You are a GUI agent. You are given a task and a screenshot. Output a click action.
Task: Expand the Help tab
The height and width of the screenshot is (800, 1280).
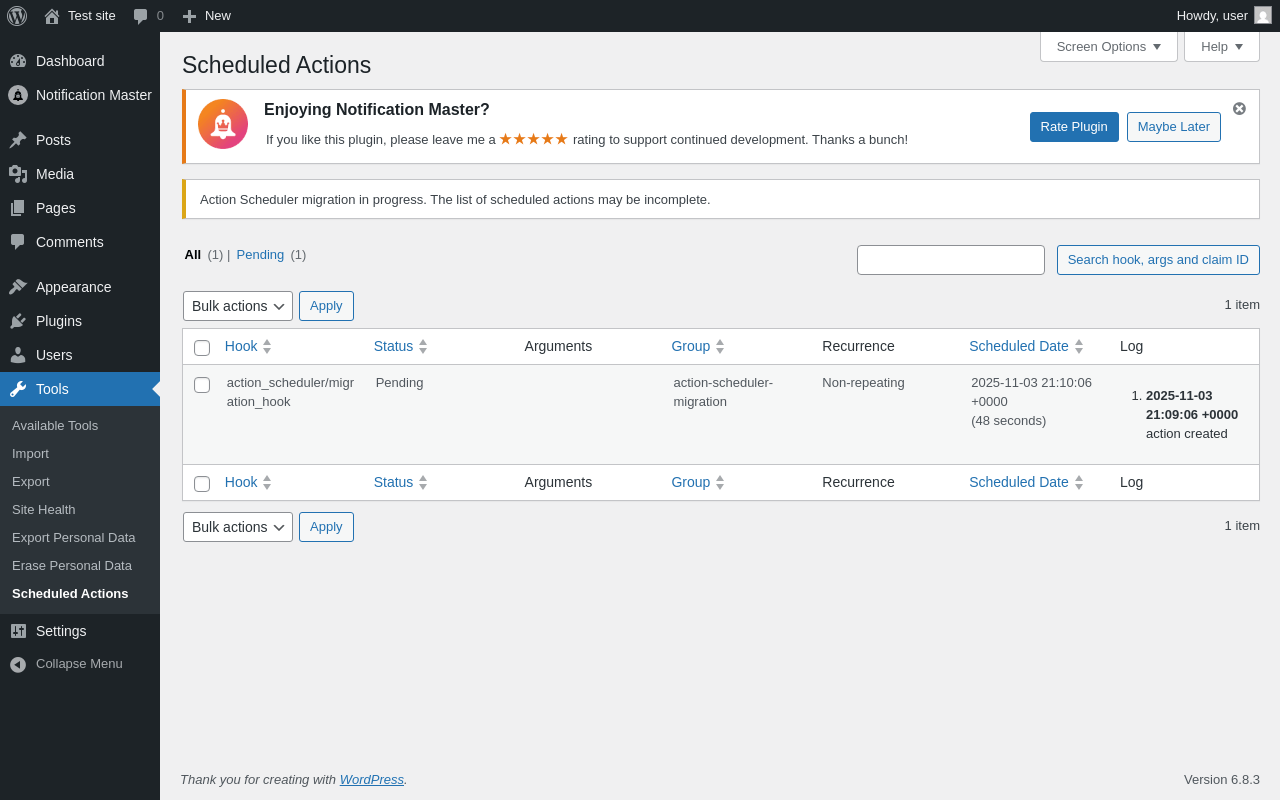click(1221, 46)
